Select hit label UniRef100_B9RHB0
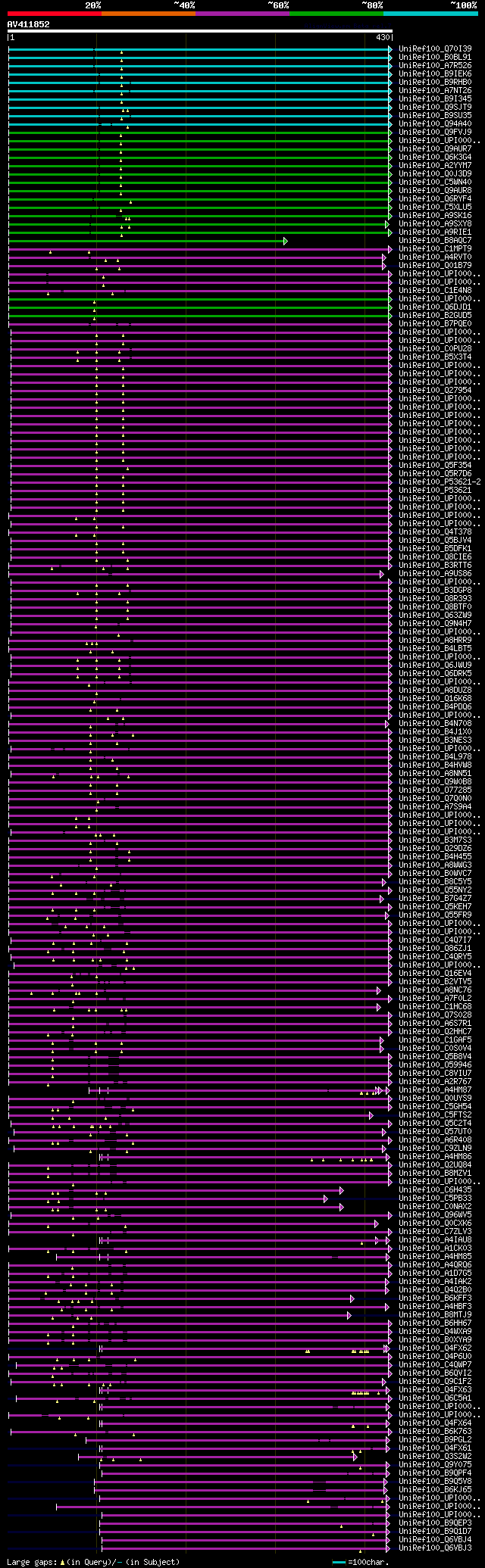The width and height of the screenshot is (485, 1568). tap(435, 82)
